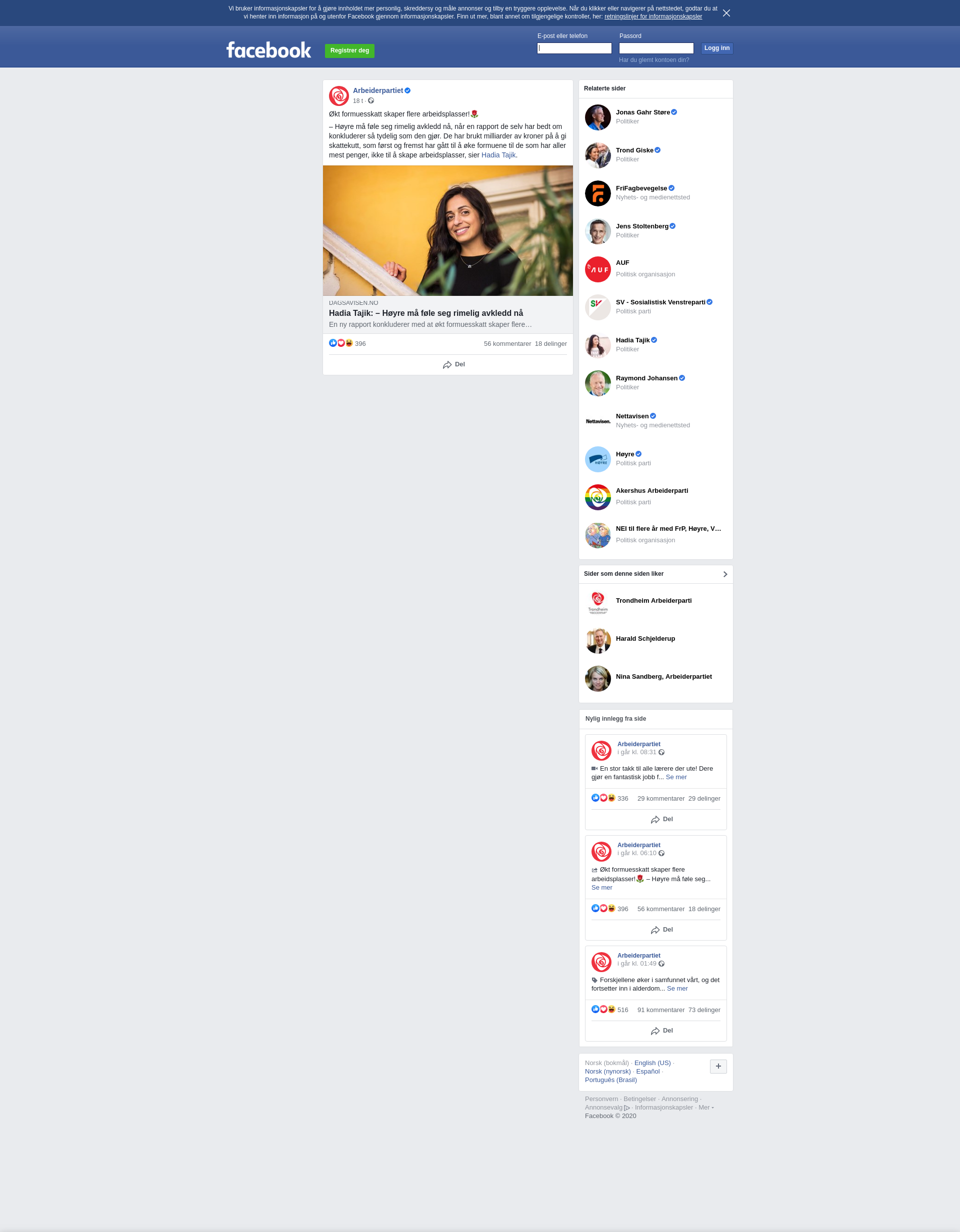Switch language to Português (Brasil)

pyautogui.click(x=610, y=1080)
